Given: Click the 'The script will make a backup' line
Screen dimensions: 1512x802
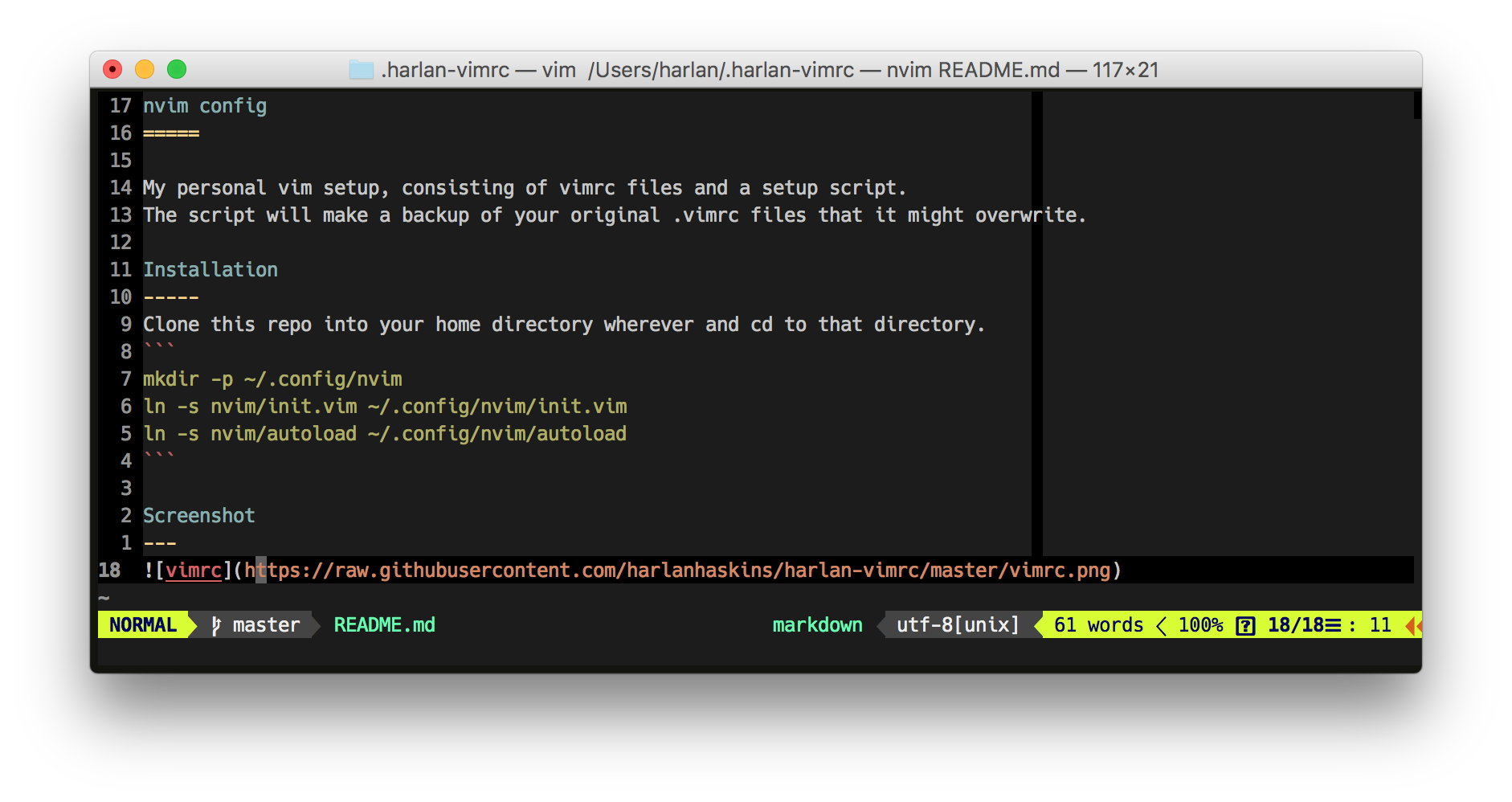Looking at the screenshot, I should coord(615,215).
